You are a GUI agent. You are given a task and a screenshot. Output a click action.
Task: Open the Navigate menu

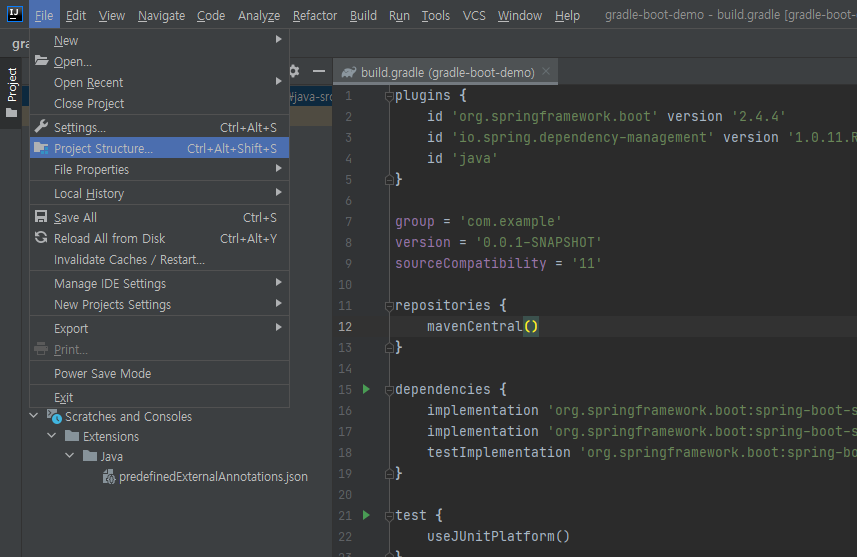[161, 15]
